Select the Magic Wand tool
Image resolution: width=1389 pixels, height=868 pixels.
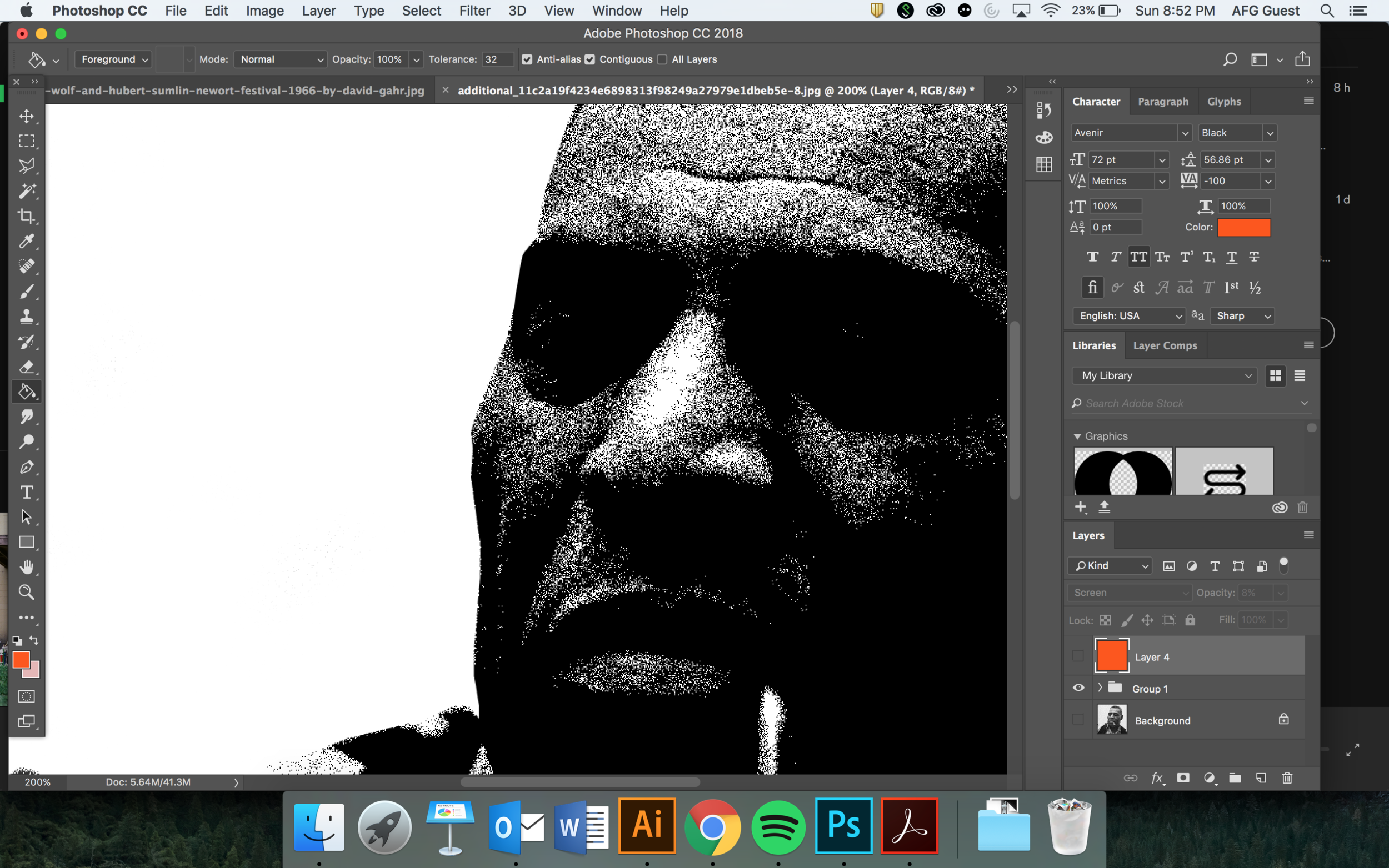coord(27,190)
